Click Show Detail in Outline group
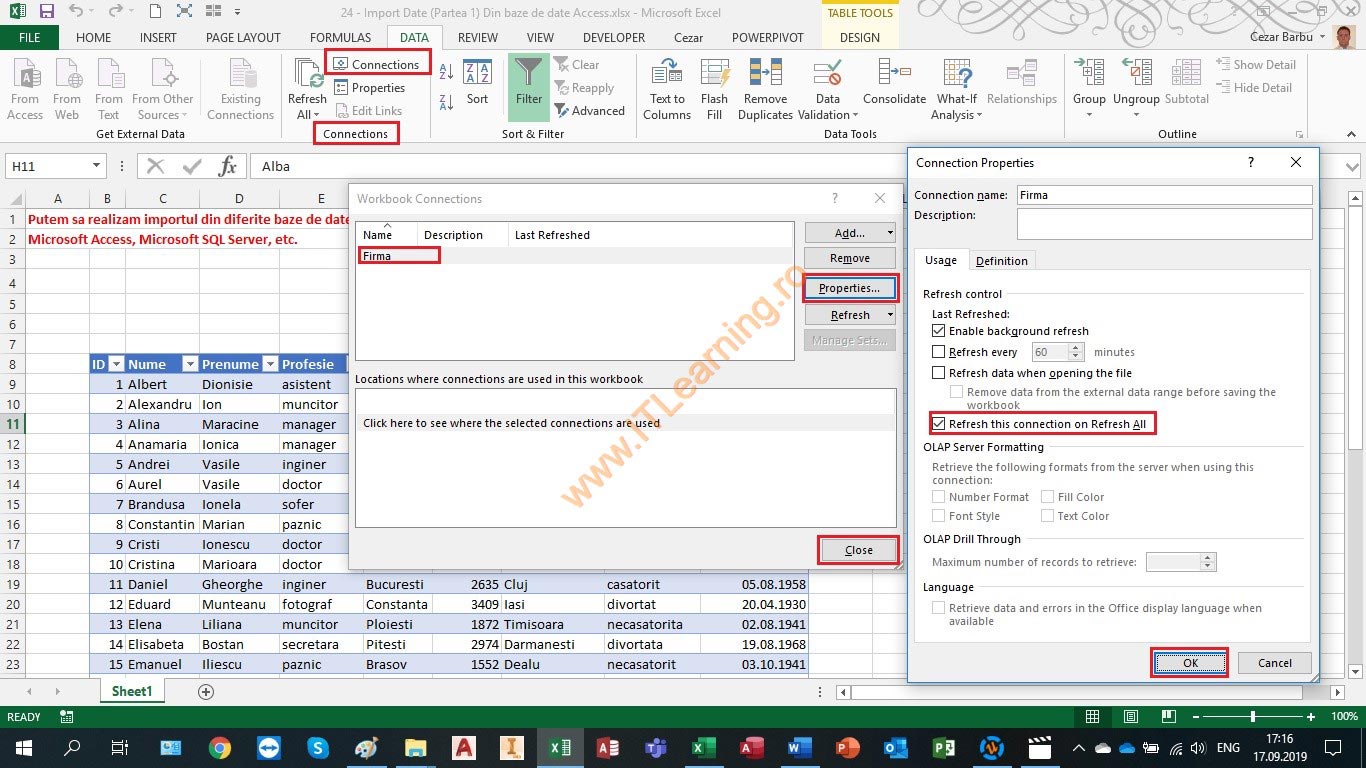 click(x=1256, y=65)
